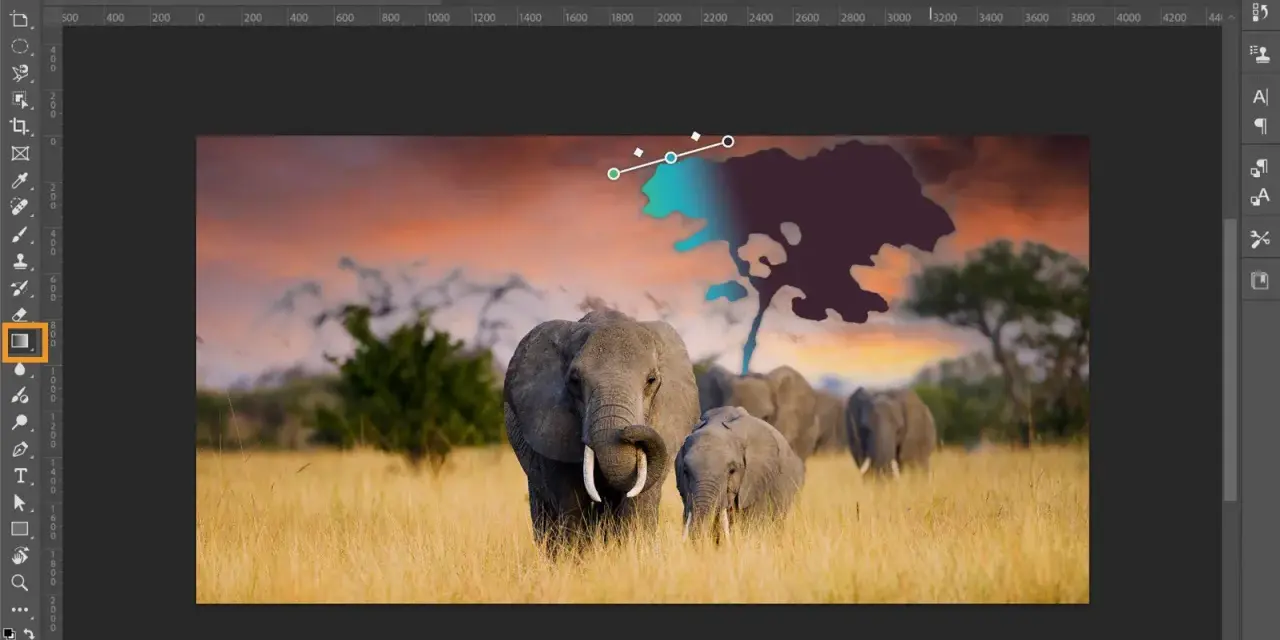The image size is (1280, 640).
Task: Select the Zoom tool
Action: tap(19, 582)
